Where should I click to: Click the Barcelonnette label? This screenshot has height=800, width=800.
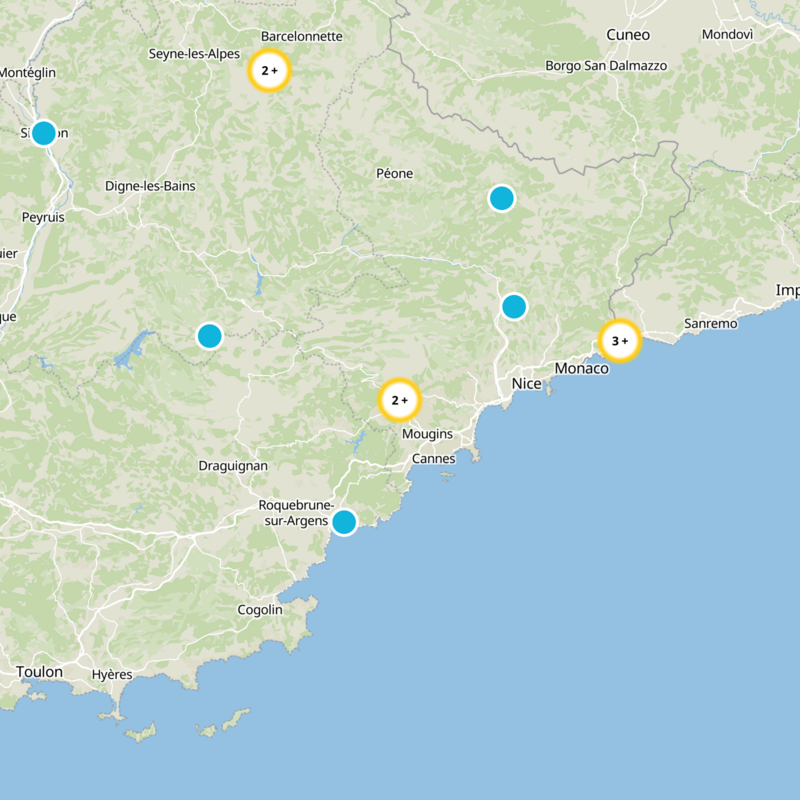pyautogui.click(x=302, y=36)
